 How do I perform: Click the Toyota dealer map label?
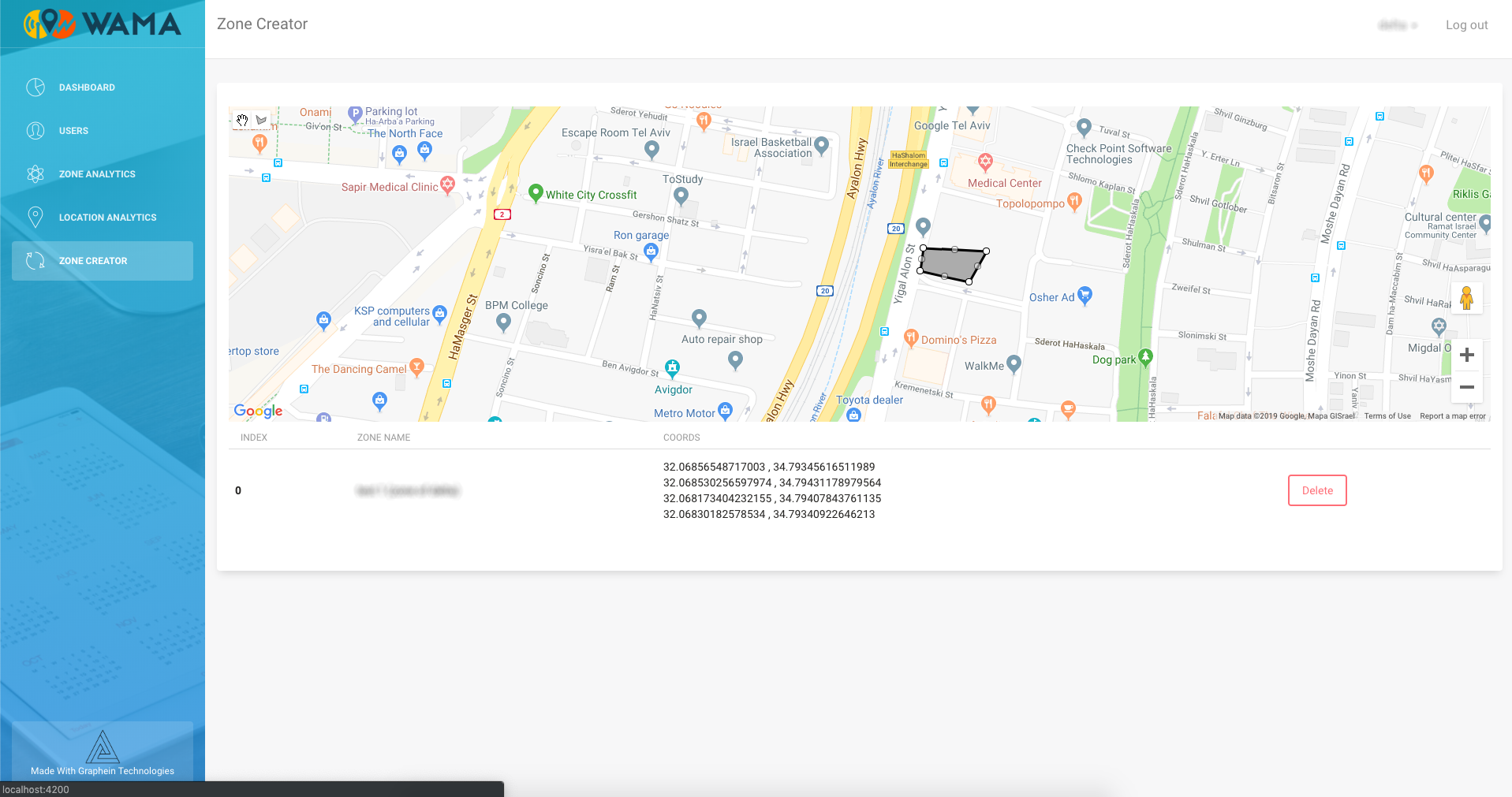point(869,400)
